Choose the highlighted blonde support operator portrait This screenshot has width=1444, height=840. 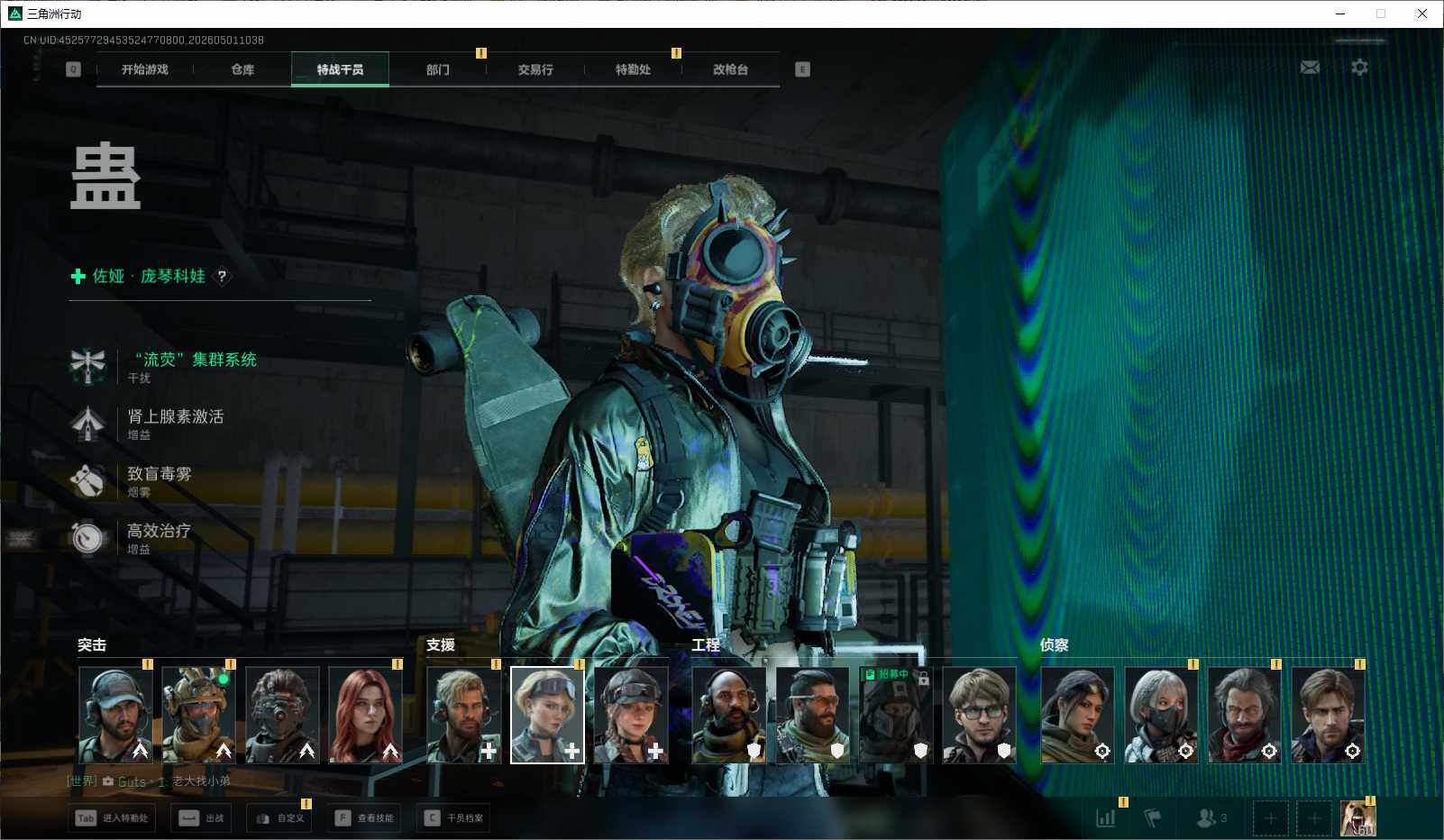[x=547, y=715]
